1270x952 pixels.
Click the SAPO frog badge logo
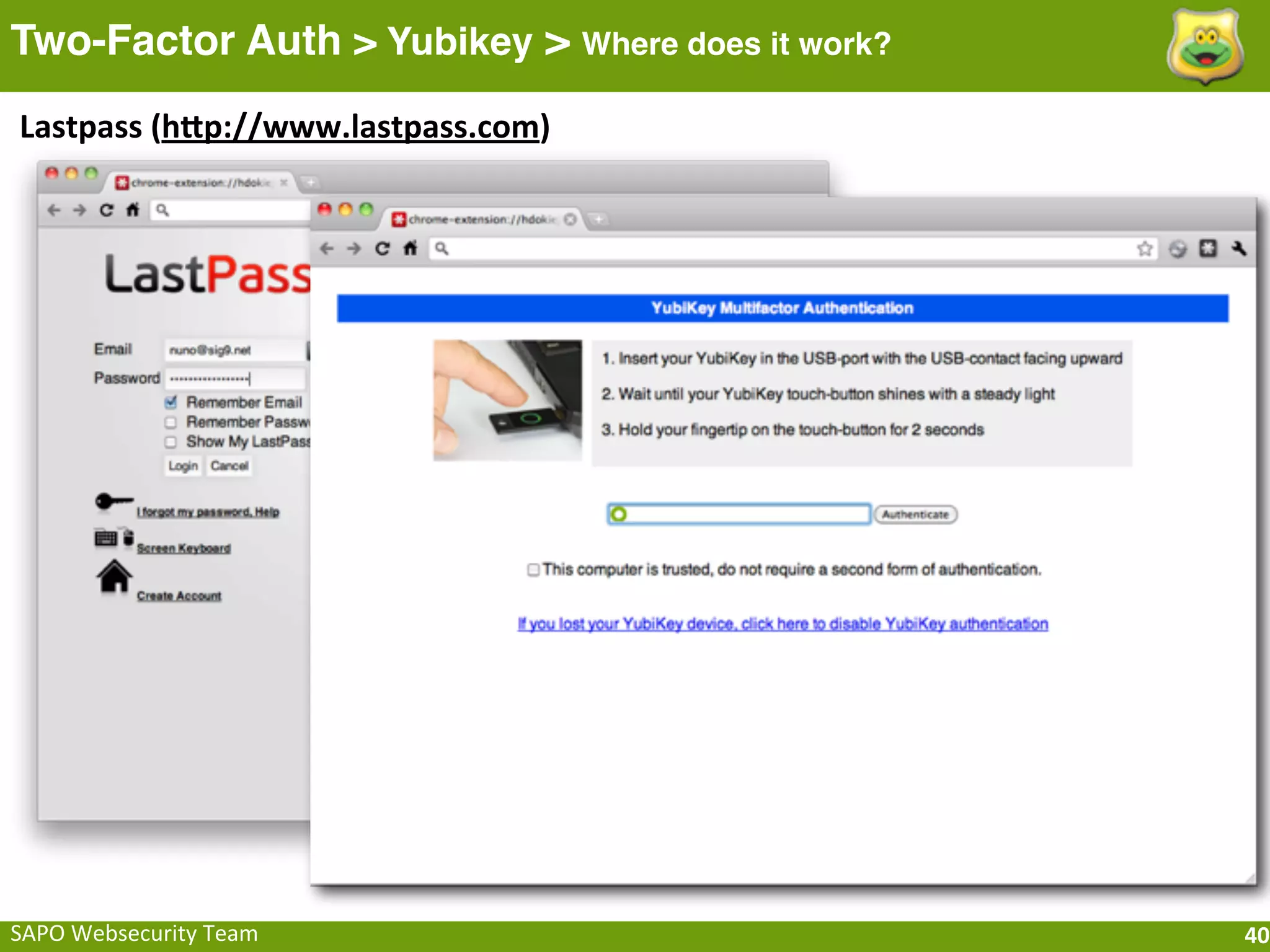(1204, 46)
